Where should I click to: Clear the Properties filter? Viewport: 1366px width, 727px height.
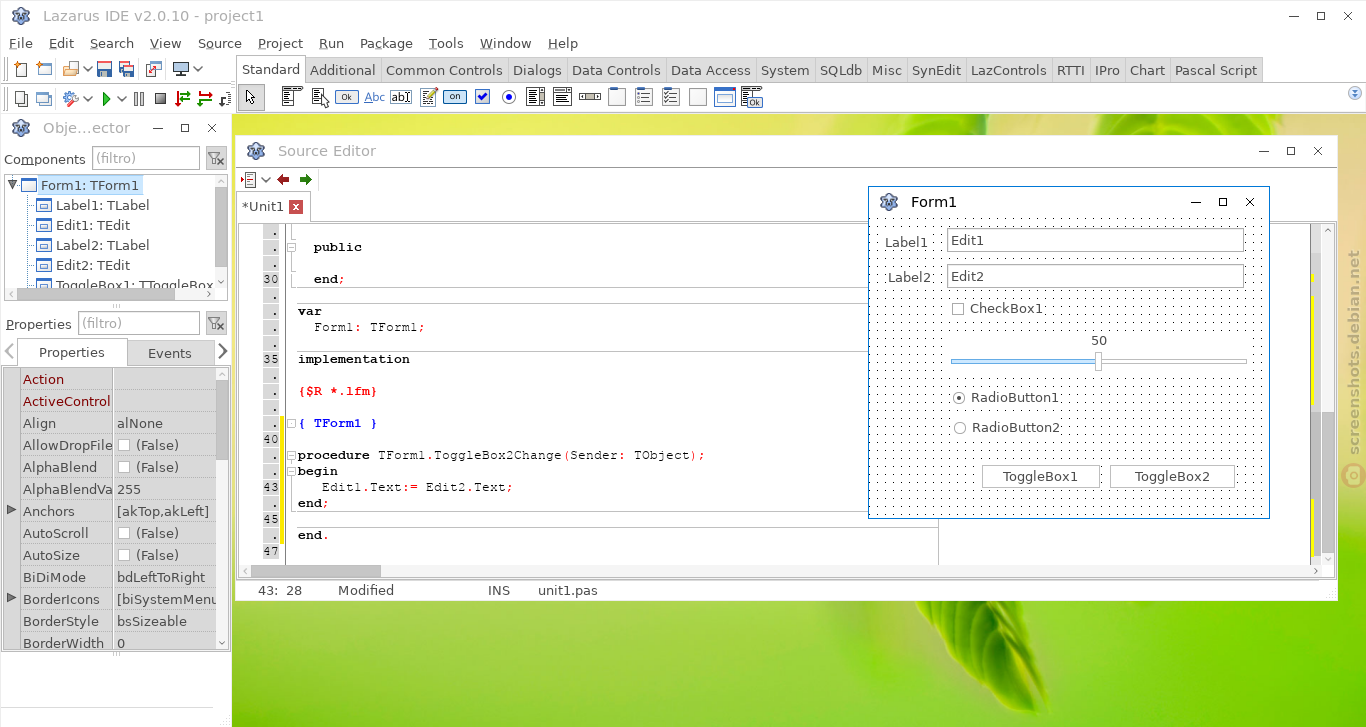pyautogui.click(x=216, y=323)
